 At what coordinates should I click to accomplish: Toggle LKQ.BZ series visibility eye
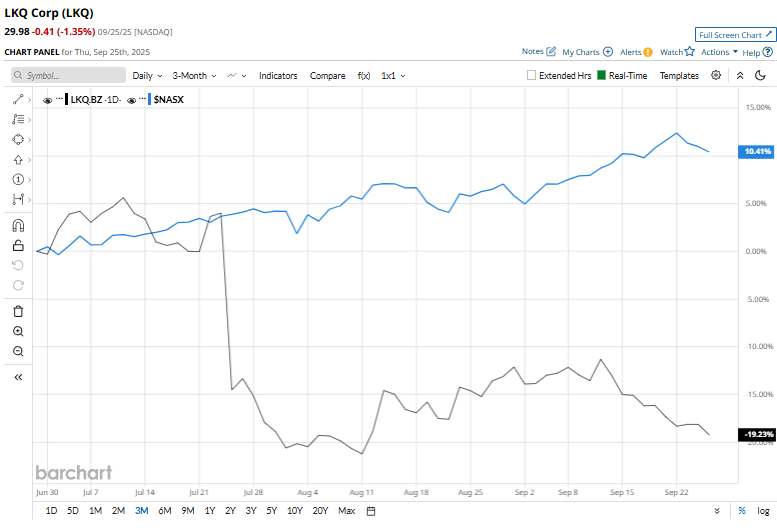(48, 101)
